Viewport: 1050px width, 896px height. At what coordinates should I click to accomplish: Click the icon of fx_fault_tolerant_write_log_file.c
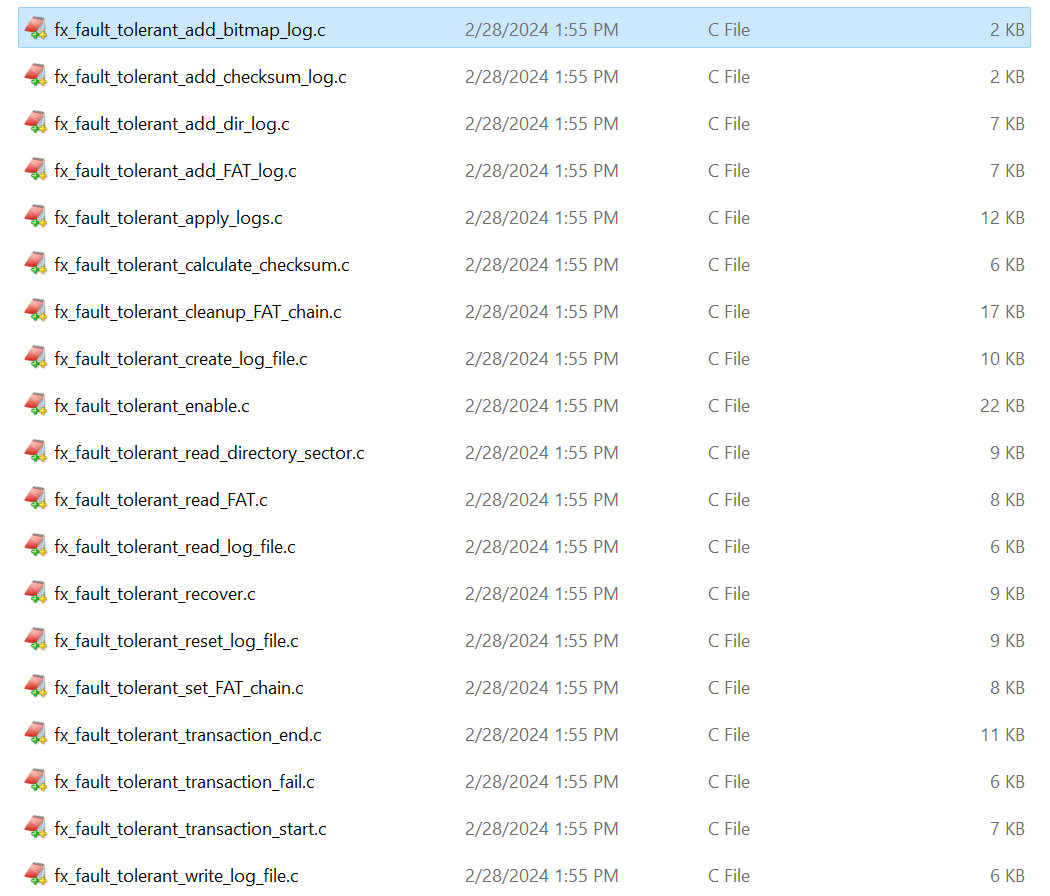coord(35,875)
